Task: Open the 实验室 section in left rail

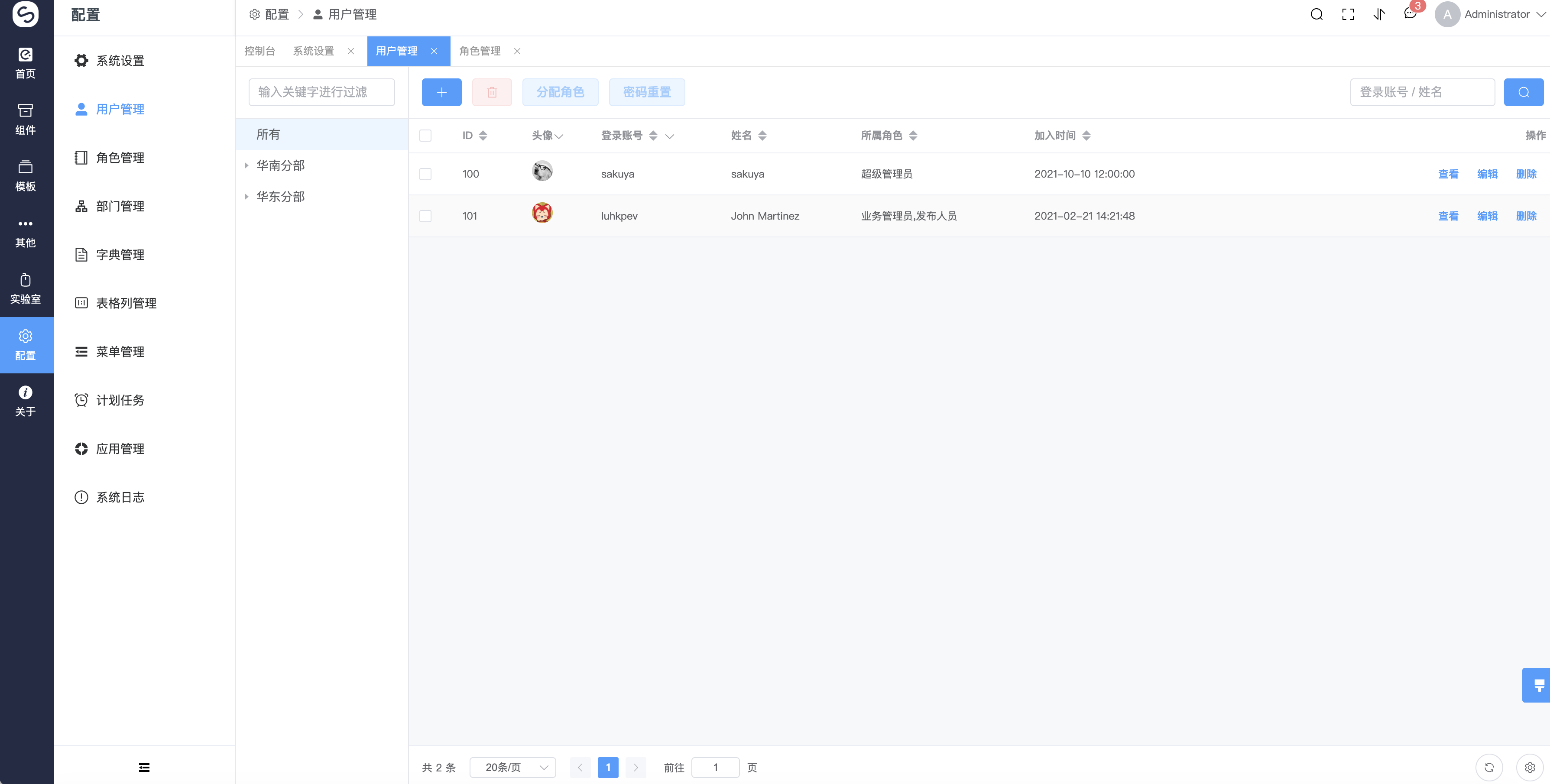Action: tap(25, 288)
